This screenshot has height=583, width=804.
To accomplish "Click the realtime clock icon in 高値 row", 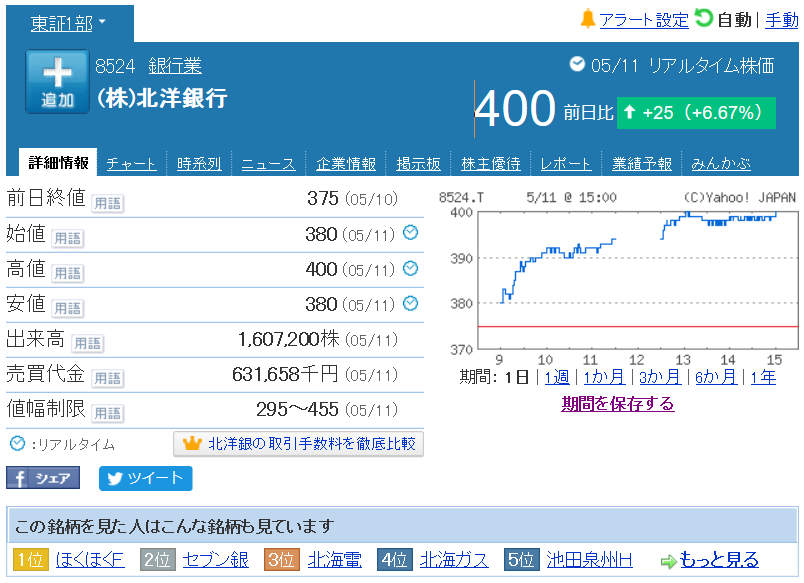I will [410, 268].
